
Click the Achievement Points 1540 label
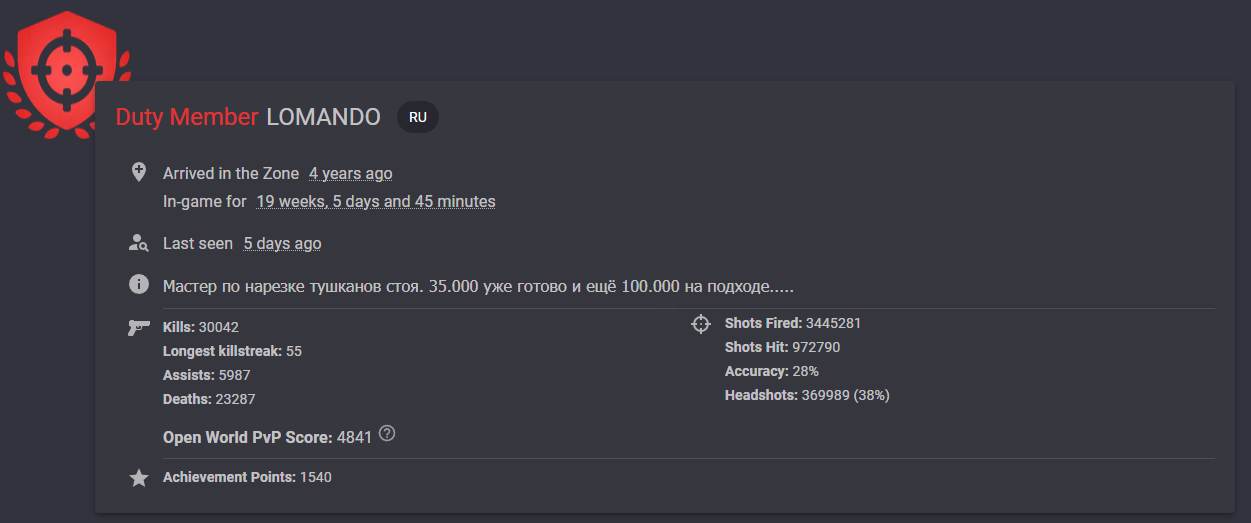[x=247, y=477]
